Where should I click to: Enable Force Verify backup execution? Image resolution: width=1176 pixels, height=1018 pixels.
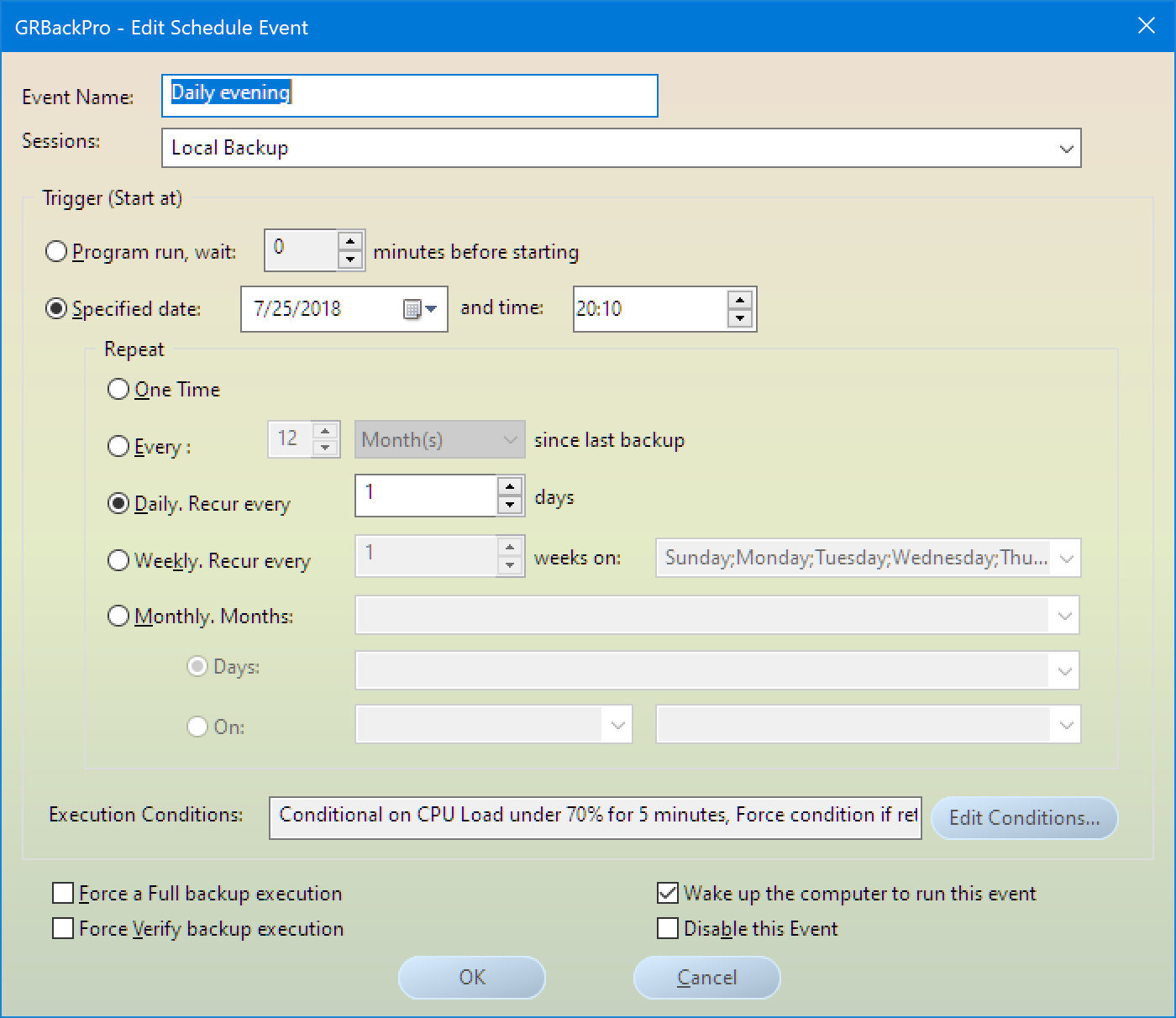pos(63,928)
